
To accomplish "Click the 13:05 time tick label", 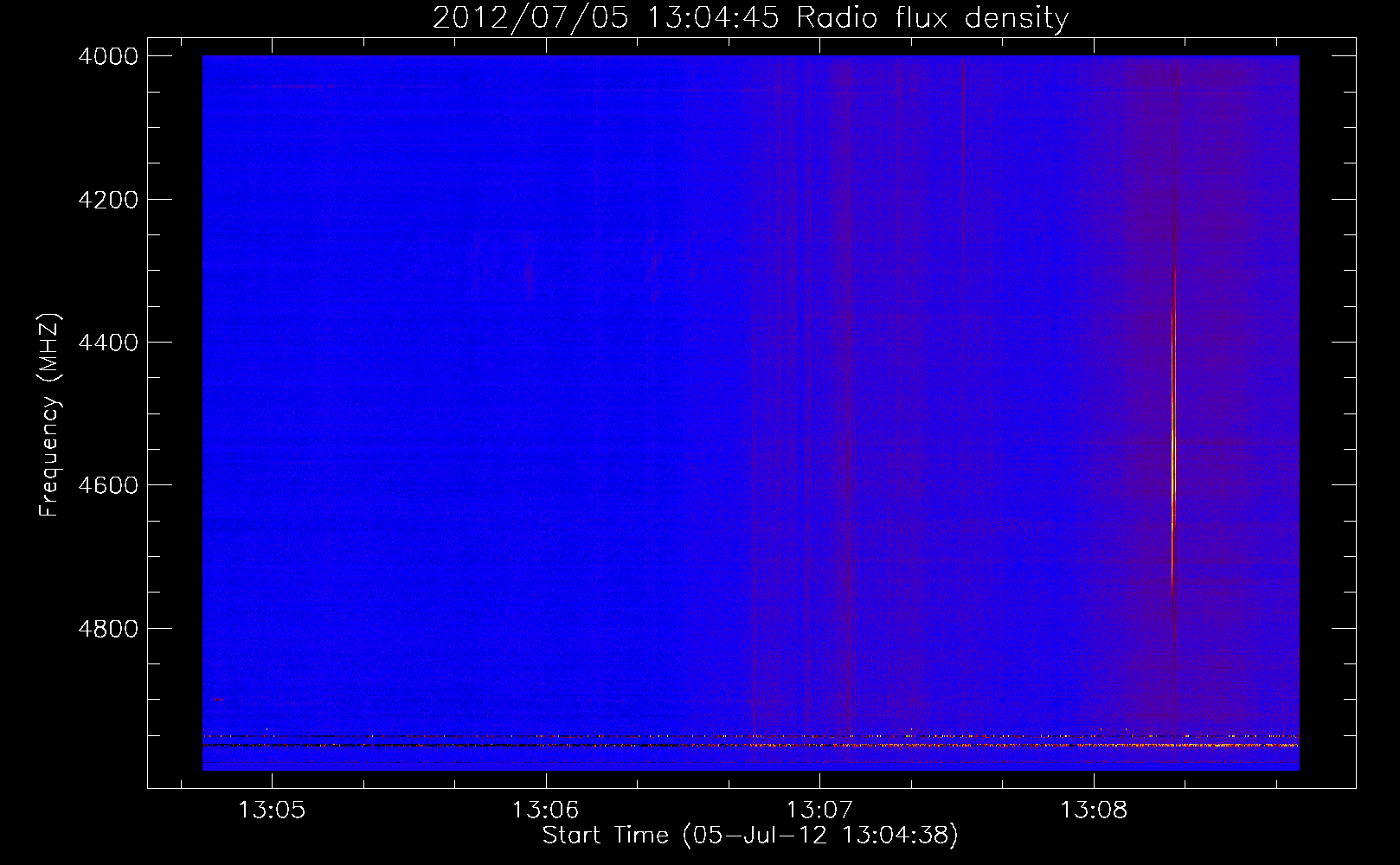I will coord(272,810).
